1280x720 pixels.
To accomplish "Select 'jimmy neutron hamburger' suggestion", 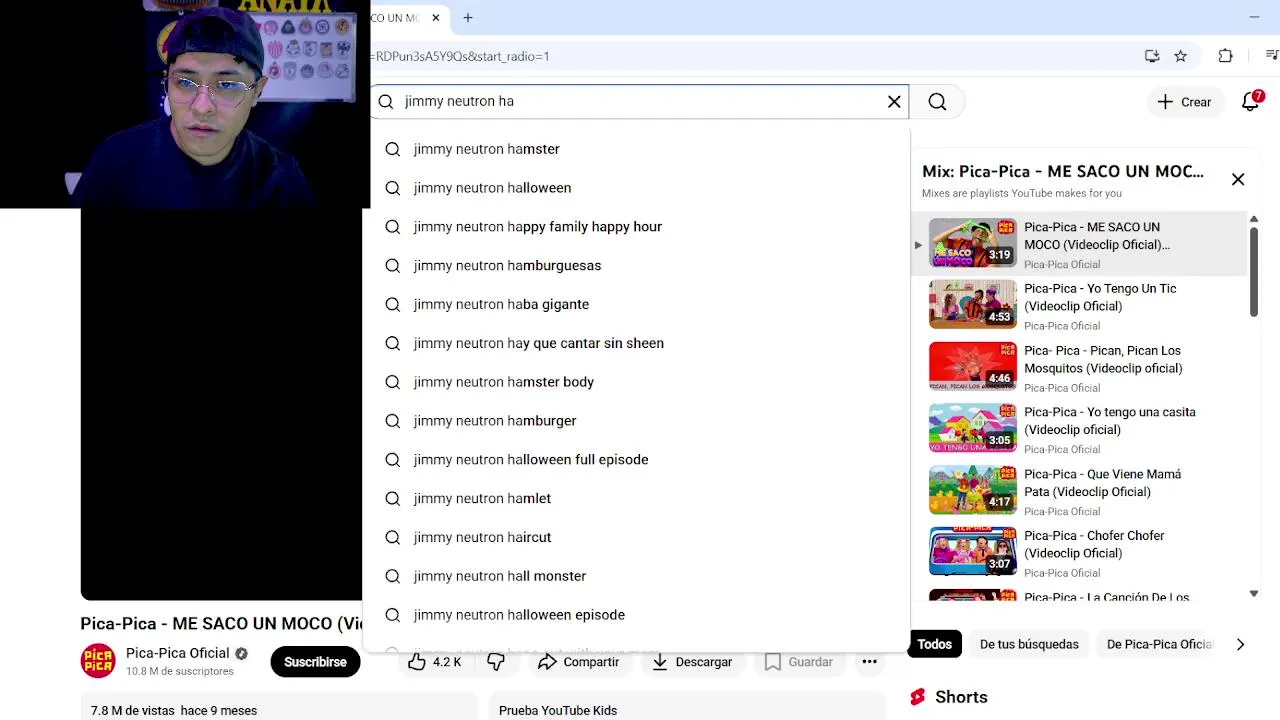I will (x=637, y=421).
